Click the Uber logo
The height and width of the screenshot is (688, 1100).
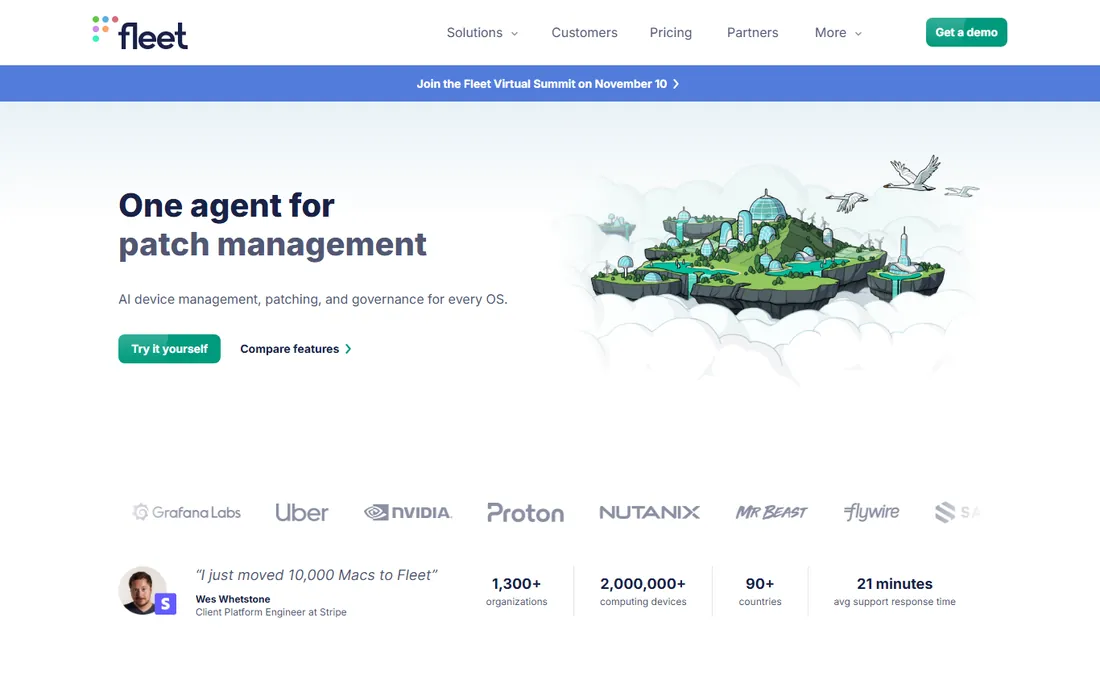pyautogui.click(x=302, y=513)
